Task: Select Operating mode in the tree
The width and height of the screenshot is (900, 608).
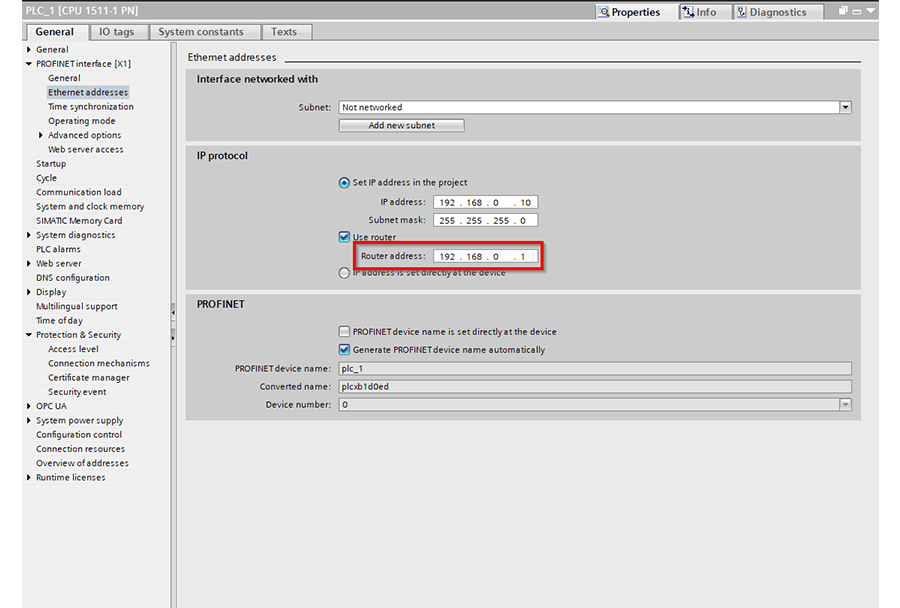Action: (82, 121)
